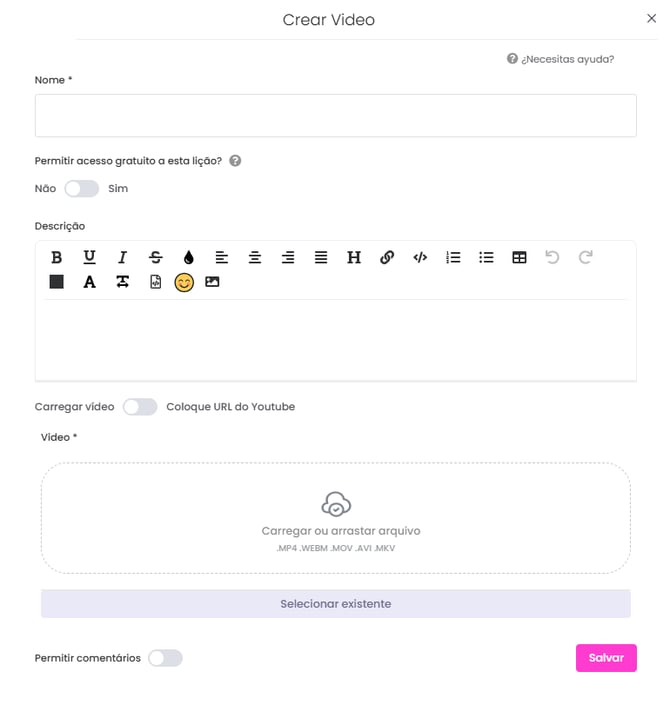The image size is (670, 705).
Task: Create a numbered list
Action: click(453, 257)
